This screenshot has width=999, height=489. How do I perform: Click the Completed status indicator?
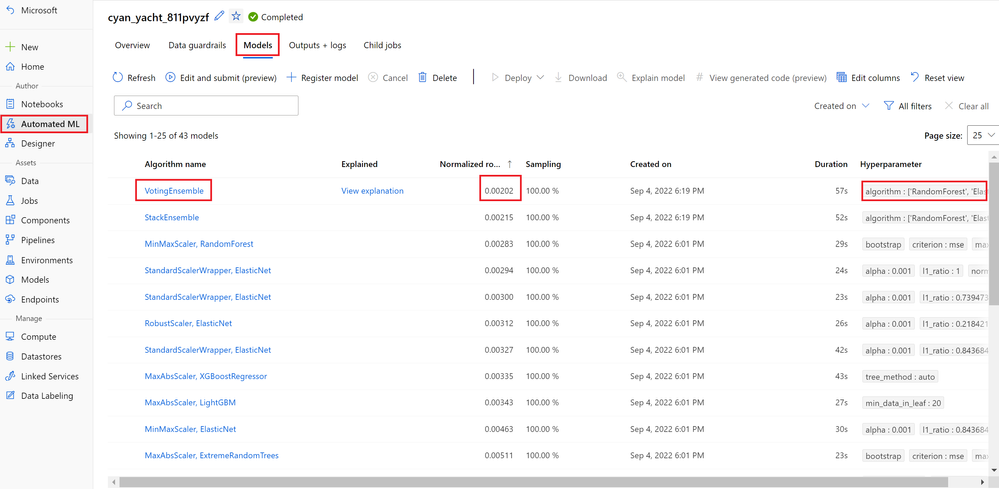(276, 17)
